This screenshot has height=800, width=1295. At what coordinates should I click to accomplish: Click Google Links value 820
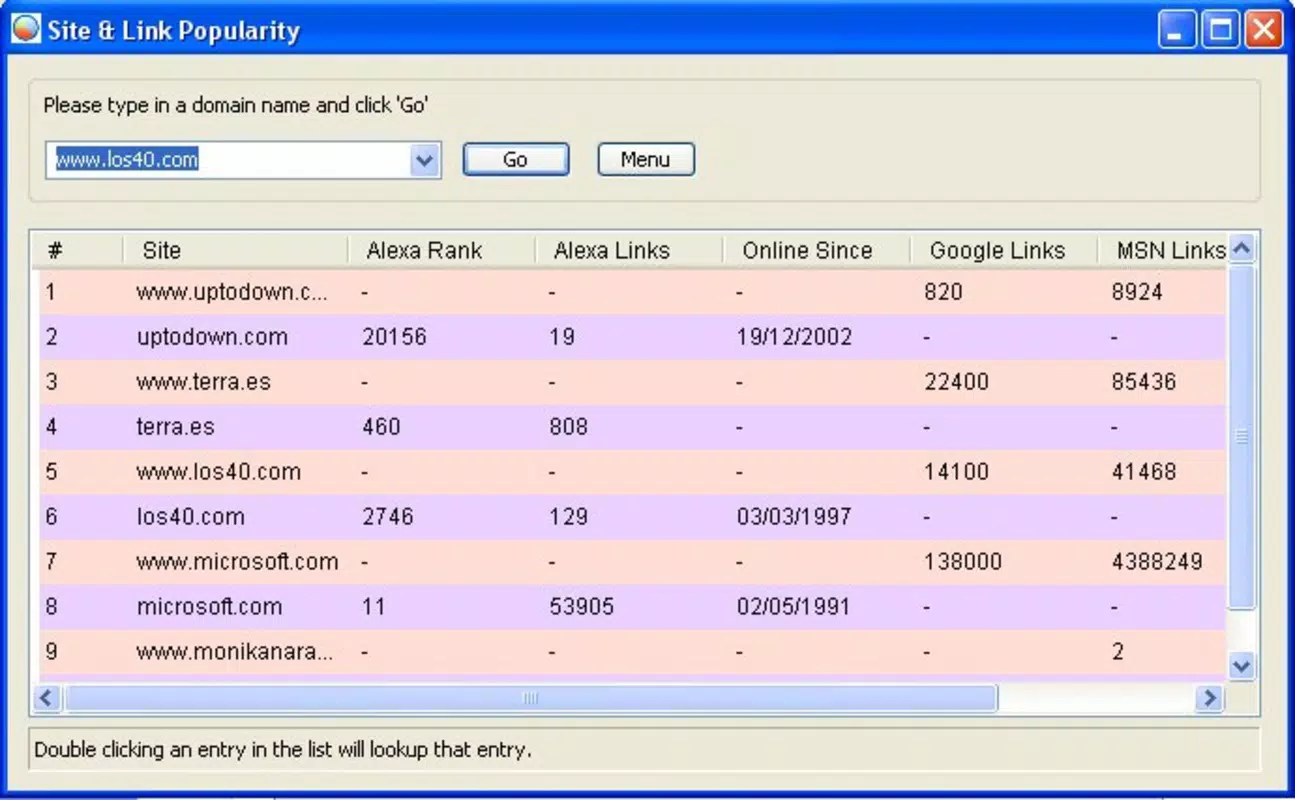[943, 292]
